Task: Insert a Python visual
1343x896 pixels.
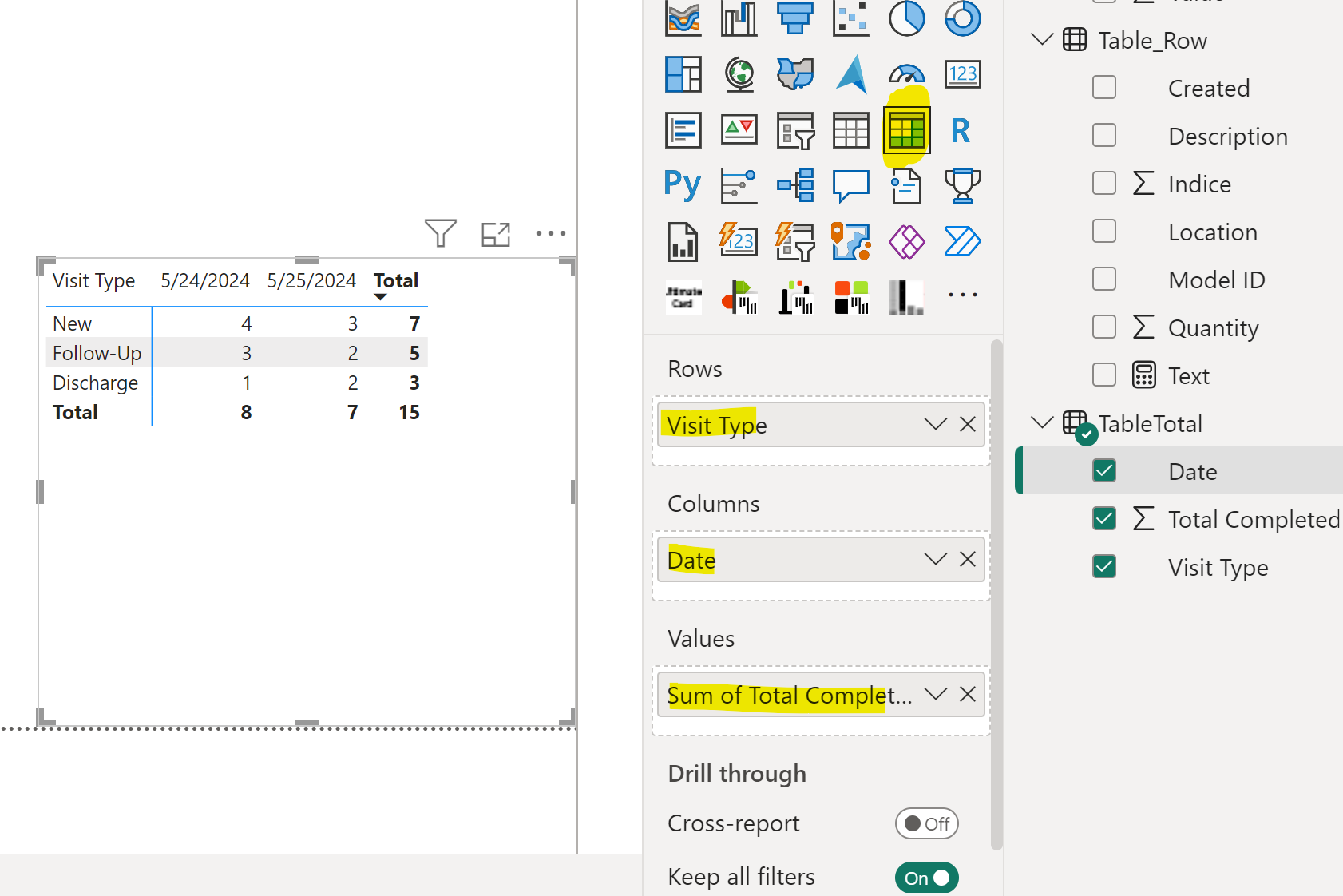Action: pos(683,184)
